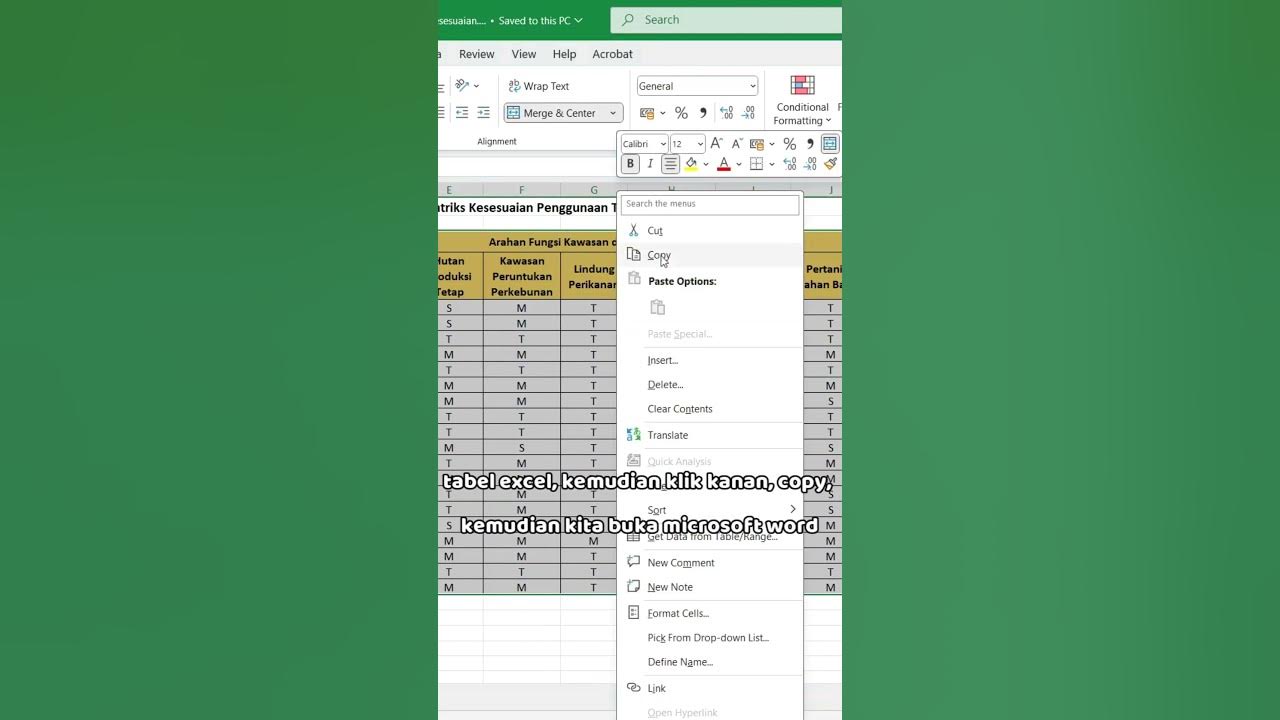
Task: Select column F header
Action: (521, 190)
